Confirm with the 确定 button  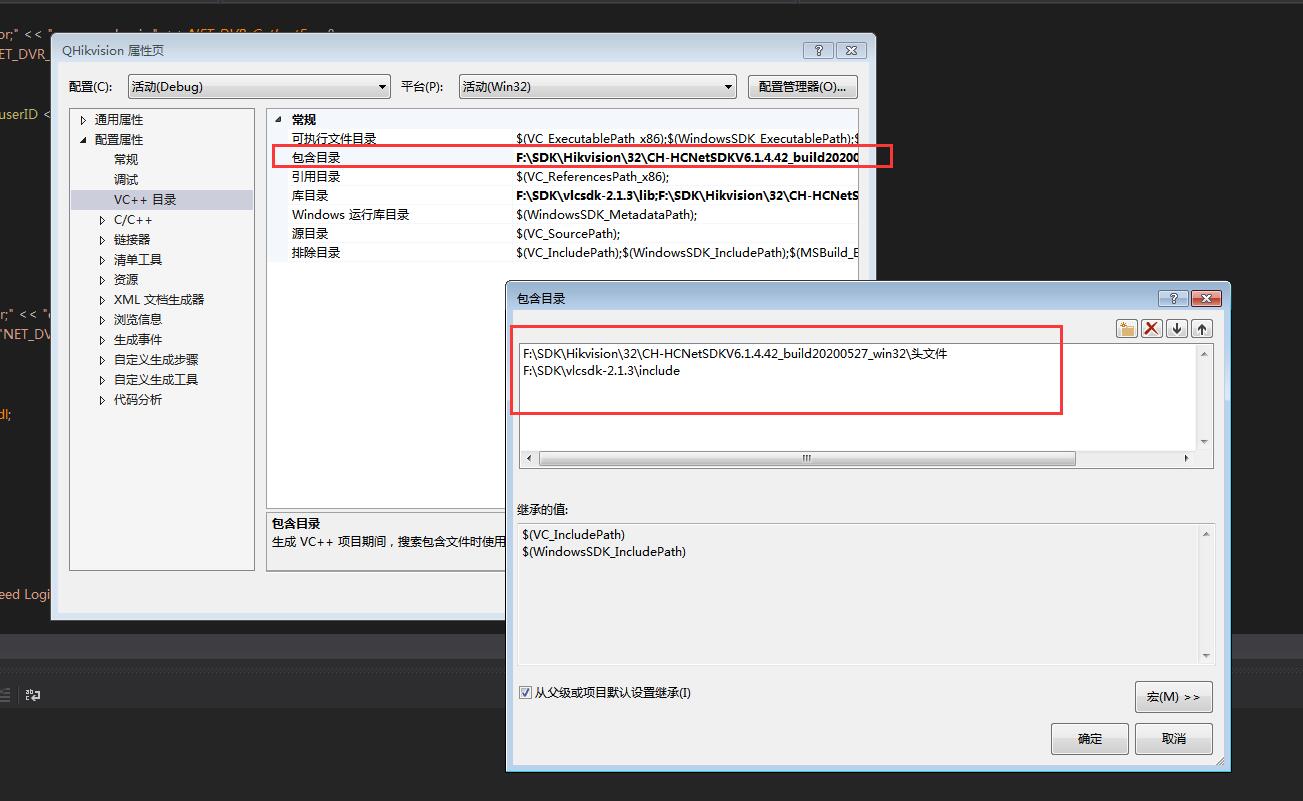click(1090, 739)
